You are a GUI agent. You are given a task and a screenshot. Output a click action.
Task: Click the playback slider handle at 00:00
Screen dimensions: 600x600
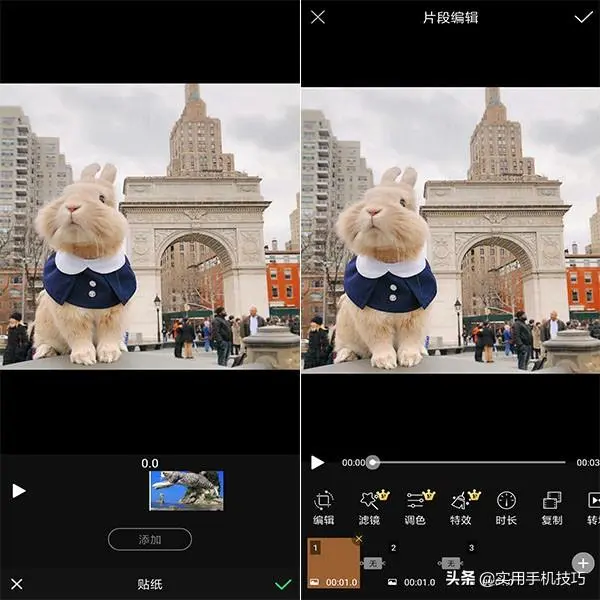(x=373, y=462)
